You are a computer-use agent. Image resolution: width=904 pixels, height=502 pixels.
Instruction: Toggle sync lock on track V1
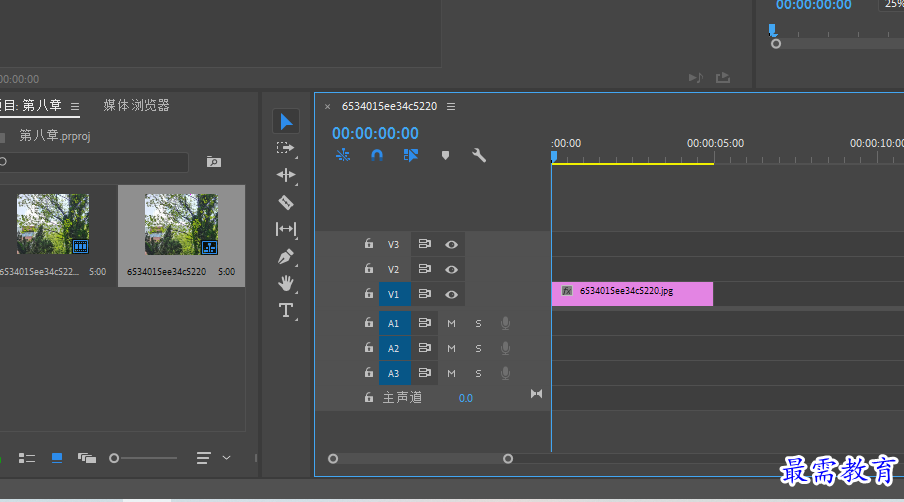click(425, 294)
